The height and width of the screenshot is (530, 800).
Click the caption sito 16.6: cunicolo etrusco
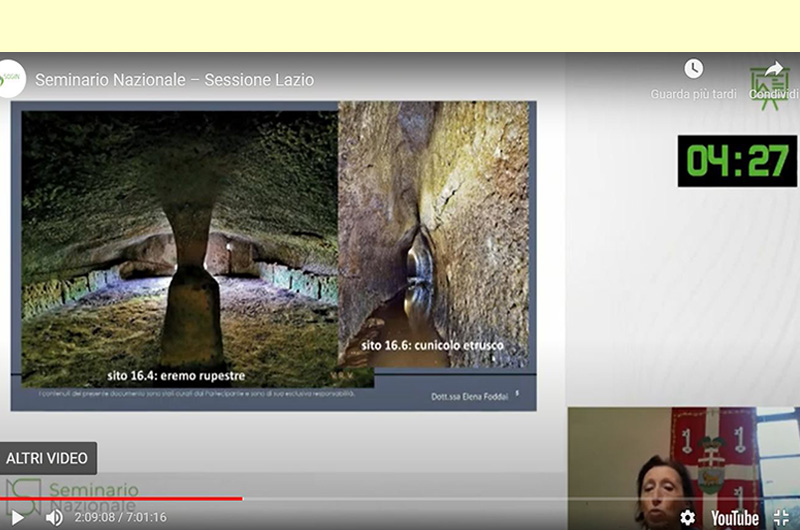click(431, 346)
